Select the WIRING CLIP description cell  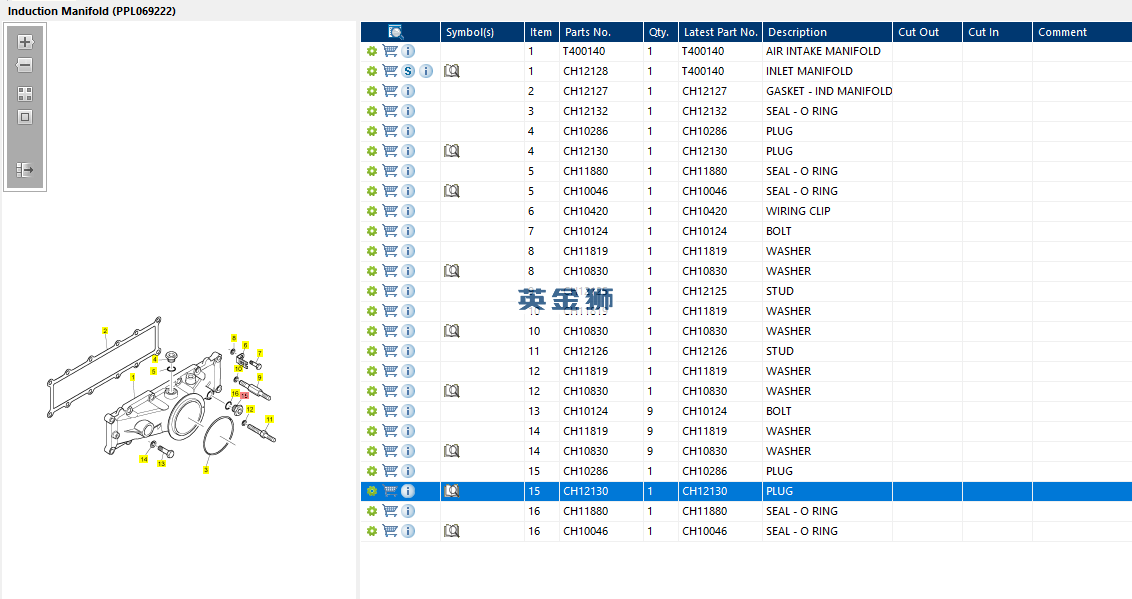827,211
